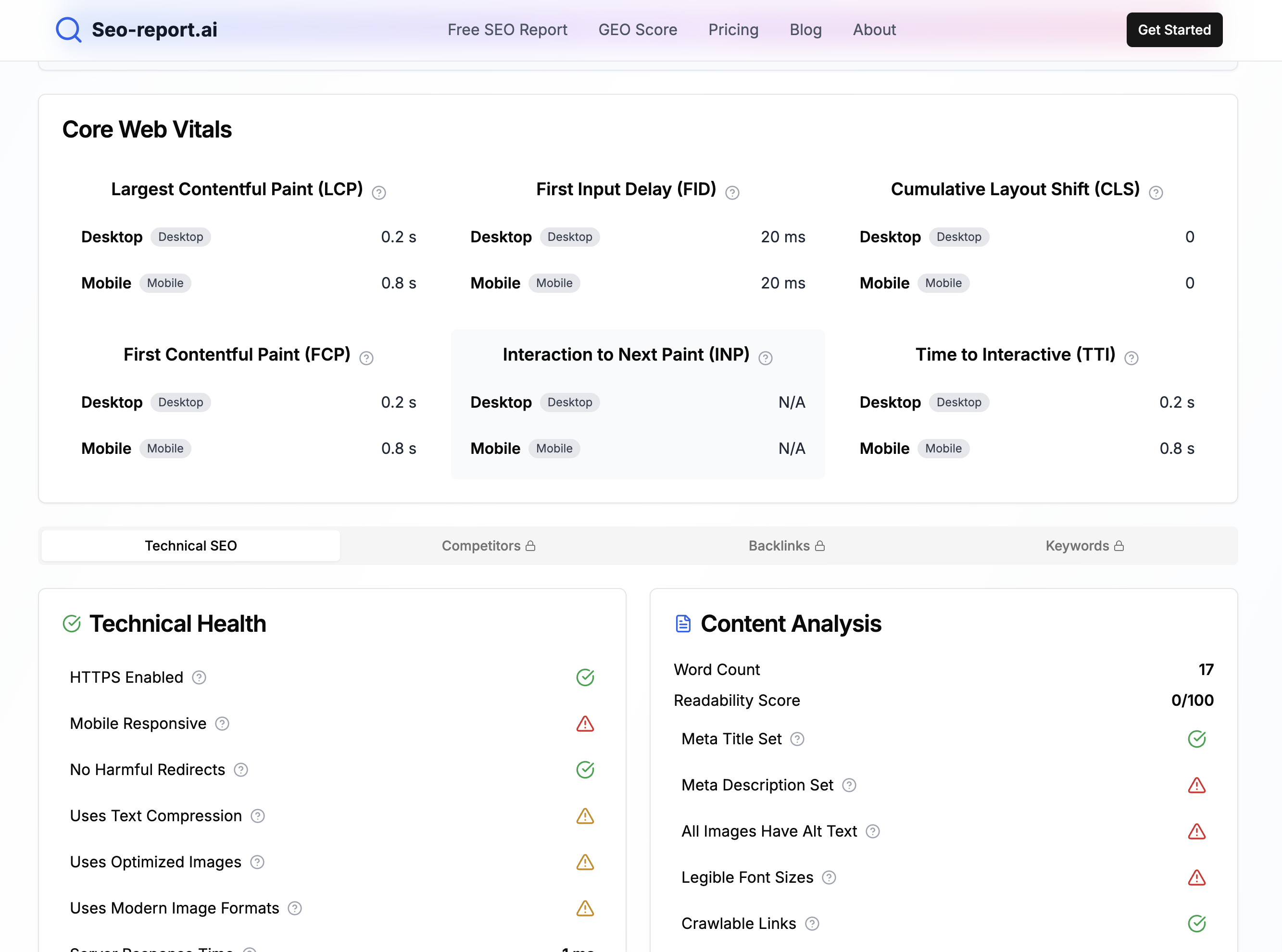
Task: Open the Pricing page
Action: point(733,29)
